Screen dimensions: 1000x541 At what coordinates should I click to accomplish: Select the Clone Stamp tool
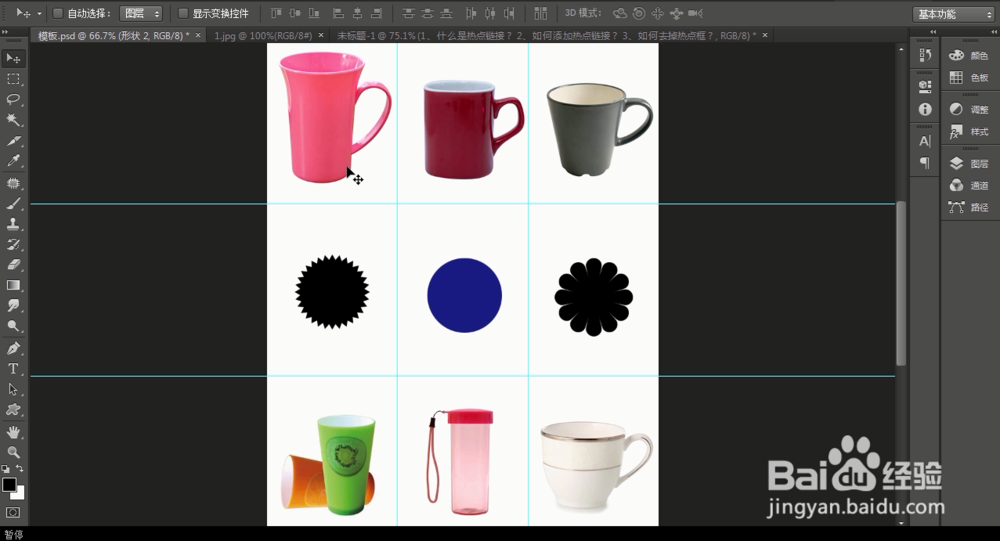click(x=13, y=225)
